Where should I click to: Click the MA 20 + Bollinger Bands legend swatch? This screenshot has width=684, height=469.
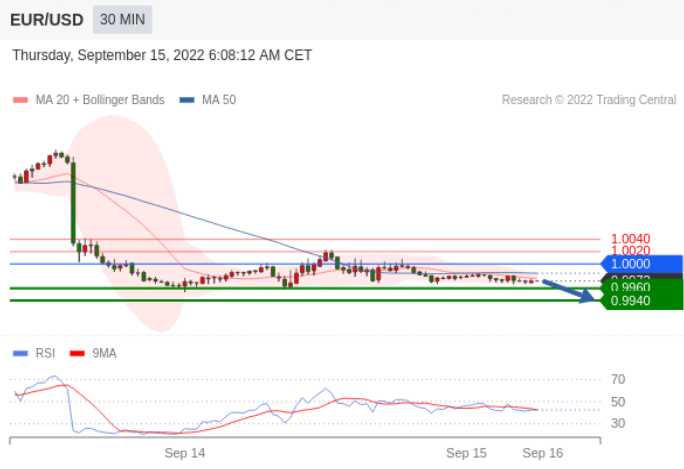point(21,100)
